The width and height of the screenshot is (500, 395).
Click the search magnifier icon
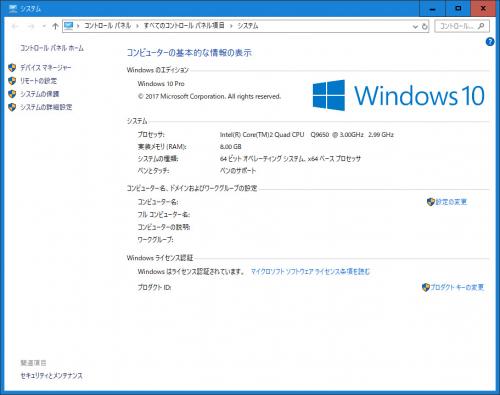tap(481, 26)
